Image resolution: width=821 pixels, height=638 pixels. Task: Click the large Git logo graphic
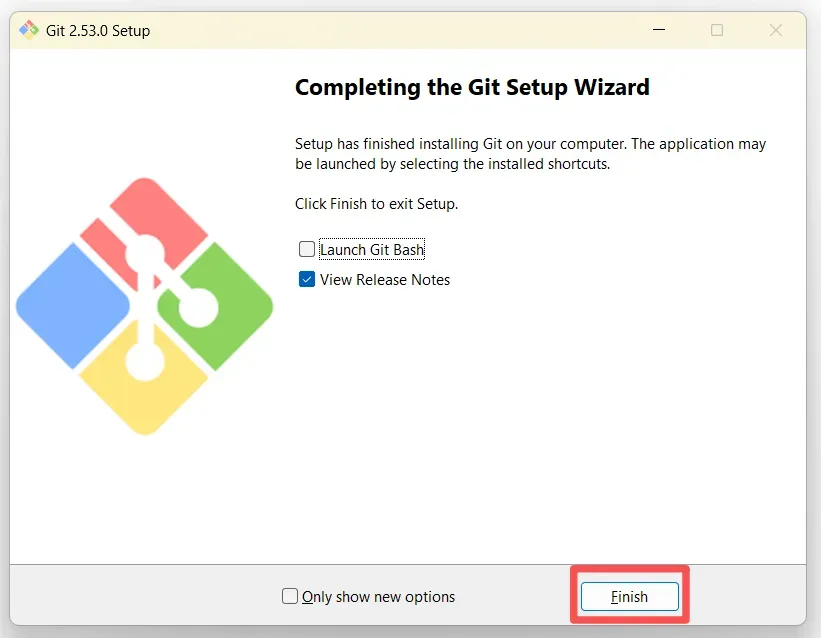point(145,306)
